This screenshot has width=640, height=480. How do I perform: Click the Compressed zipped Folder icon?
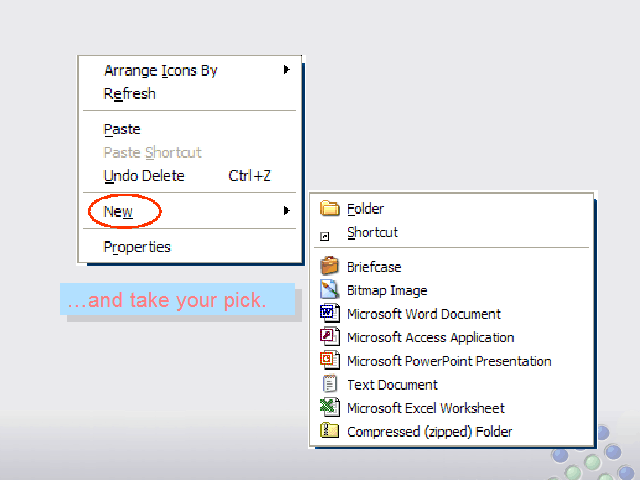coord(329,432)
